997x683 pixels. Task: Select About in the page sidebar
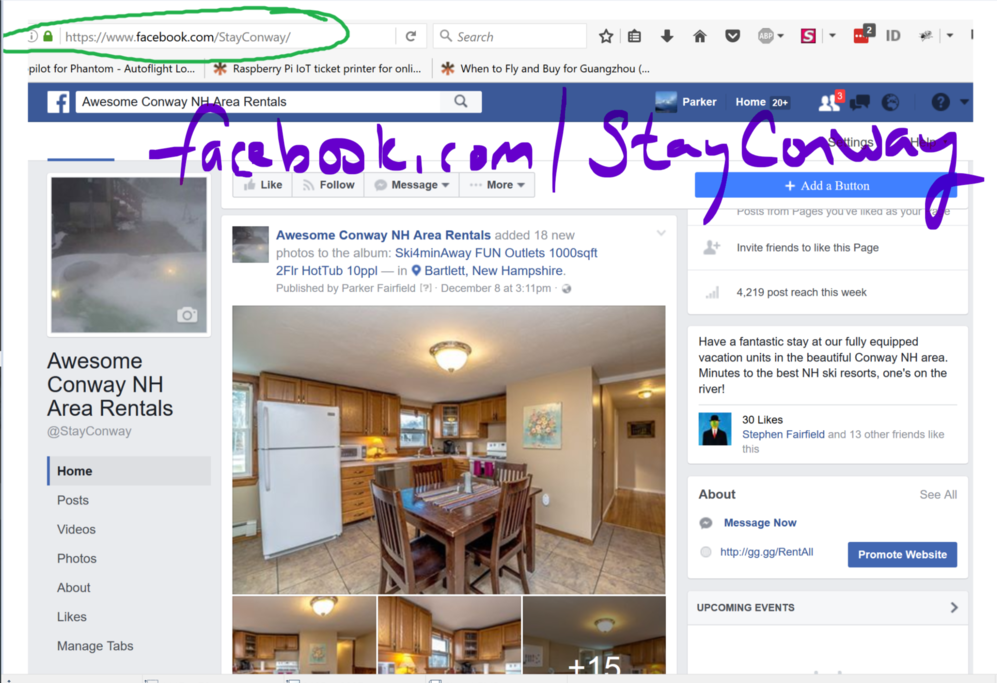click(74, 588)
